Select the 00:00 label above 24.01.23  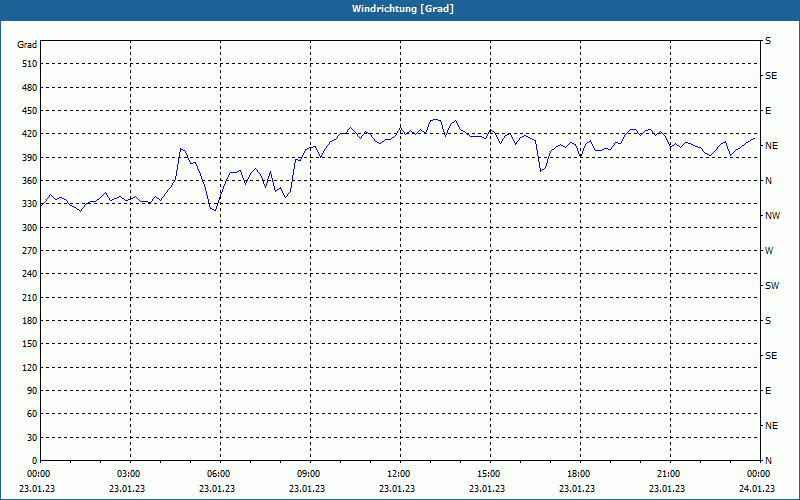758,474
